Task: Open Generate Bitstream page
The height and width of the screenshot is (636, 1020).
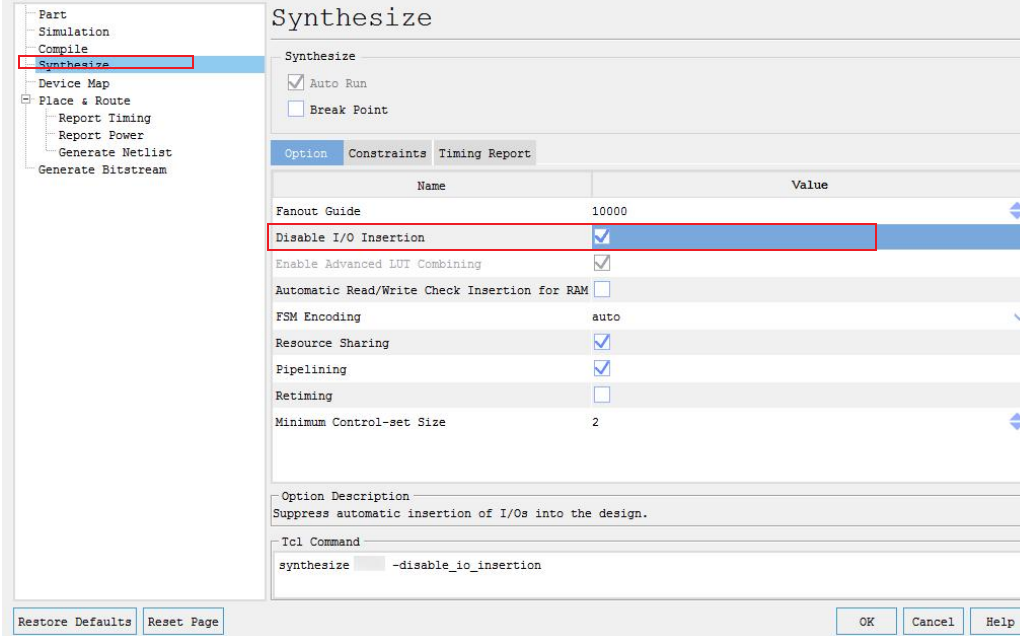Action: 102,170
